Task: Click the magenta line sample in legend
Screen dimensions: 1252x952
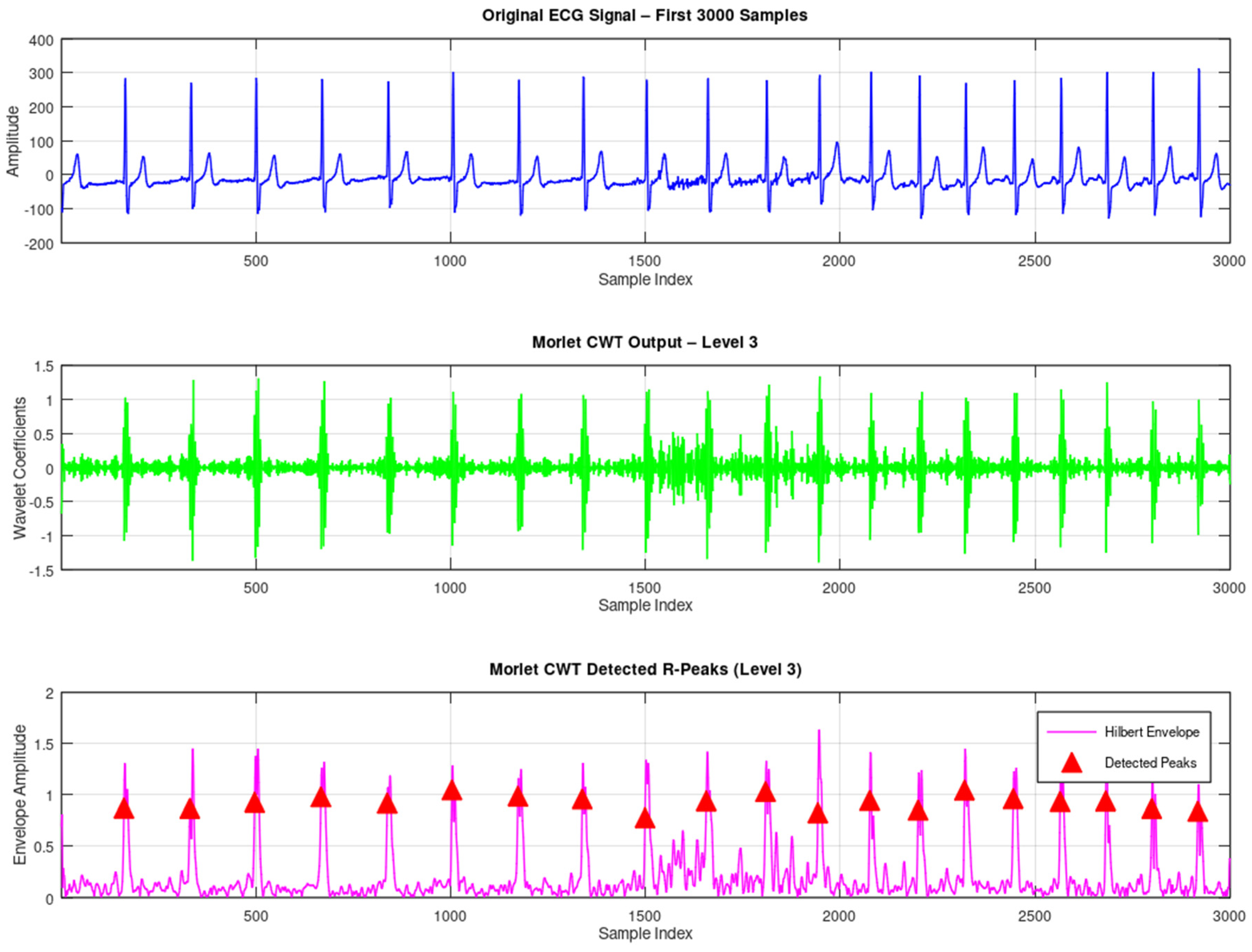Action: coord(1072,732)
